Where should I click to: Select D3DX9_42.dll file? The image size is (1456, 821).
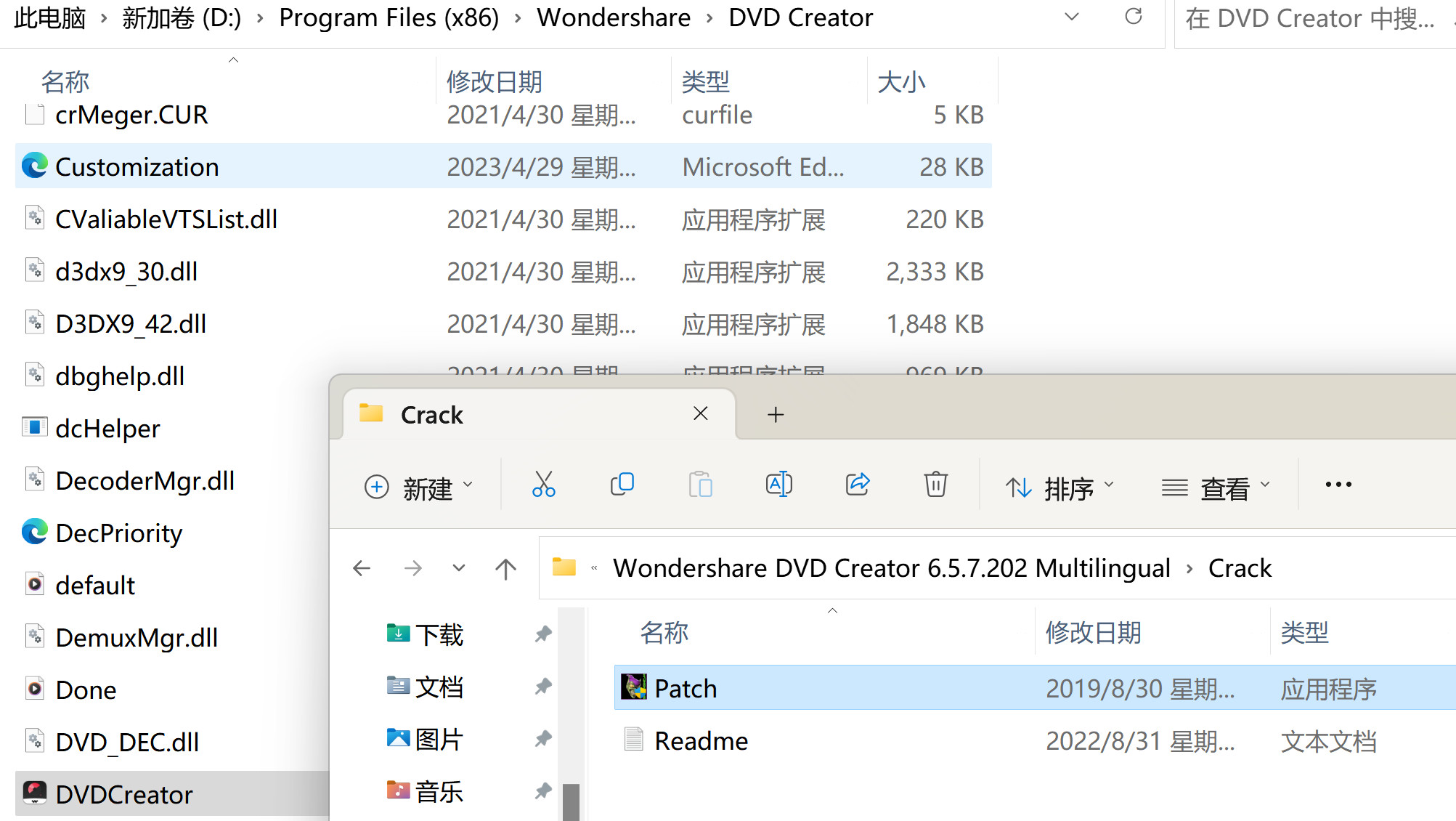(503, 324)
